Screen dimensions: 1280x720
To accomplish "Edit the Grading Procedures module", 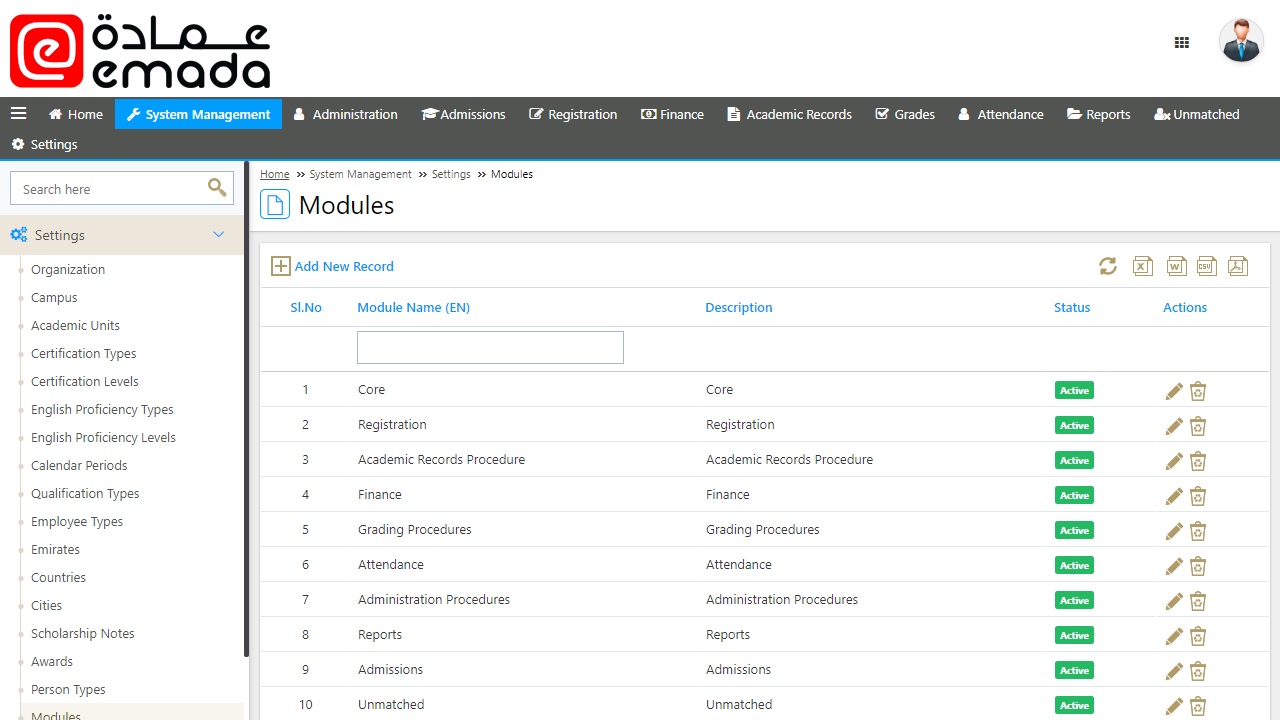I will click(1174, 531).
